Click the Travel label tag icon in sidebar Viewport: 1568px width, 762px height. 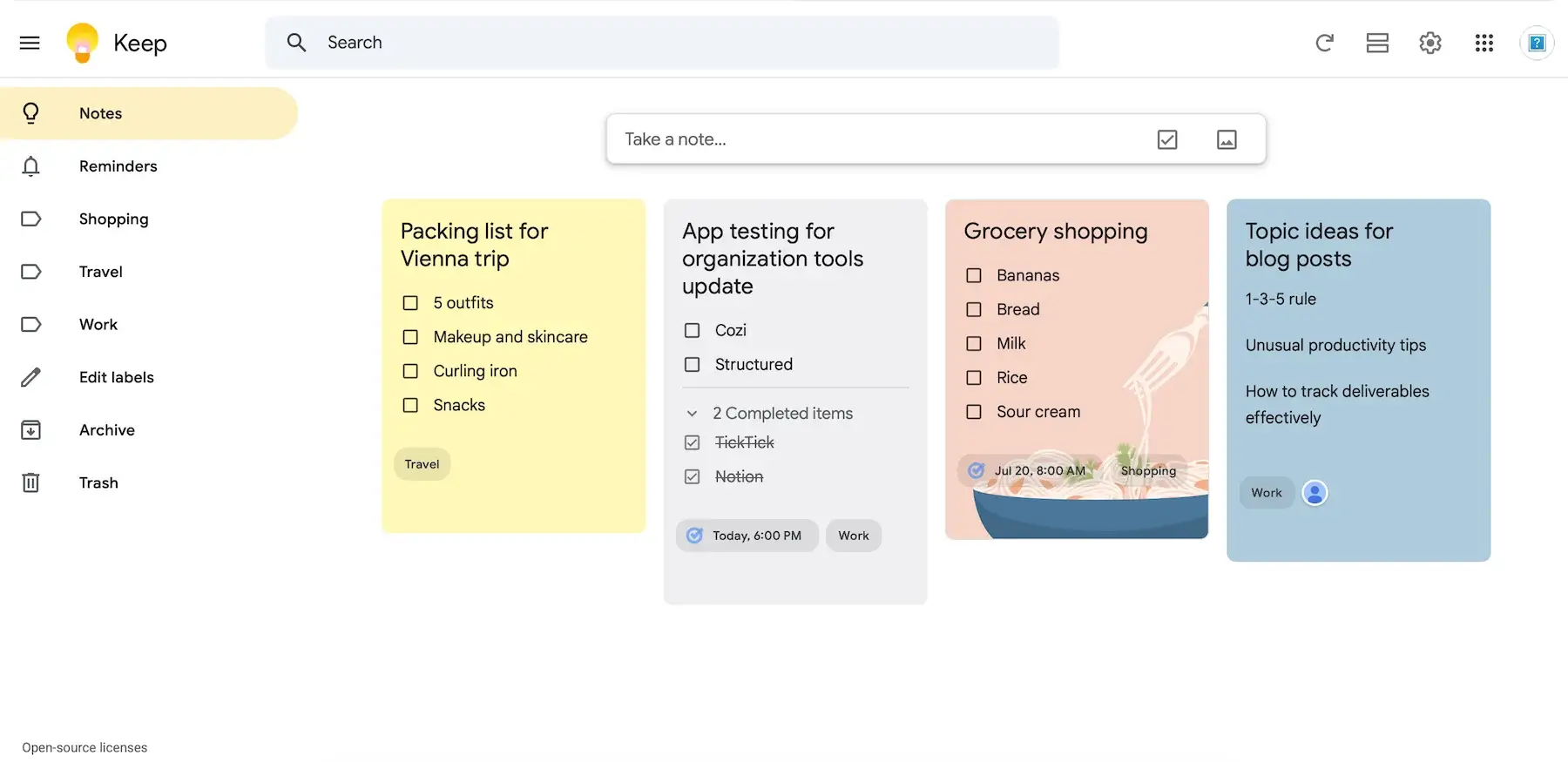30,272
